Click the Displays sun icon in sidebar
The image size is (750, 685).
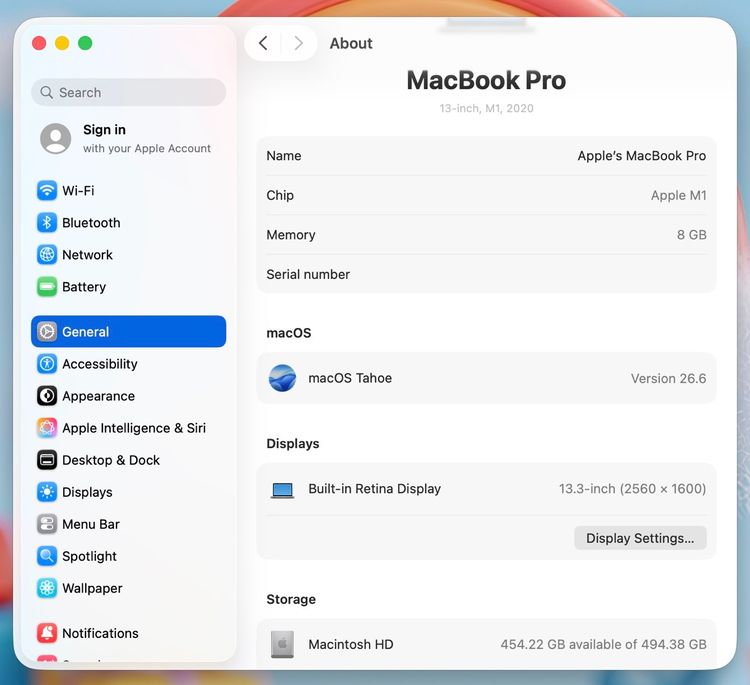coord(47,492)
